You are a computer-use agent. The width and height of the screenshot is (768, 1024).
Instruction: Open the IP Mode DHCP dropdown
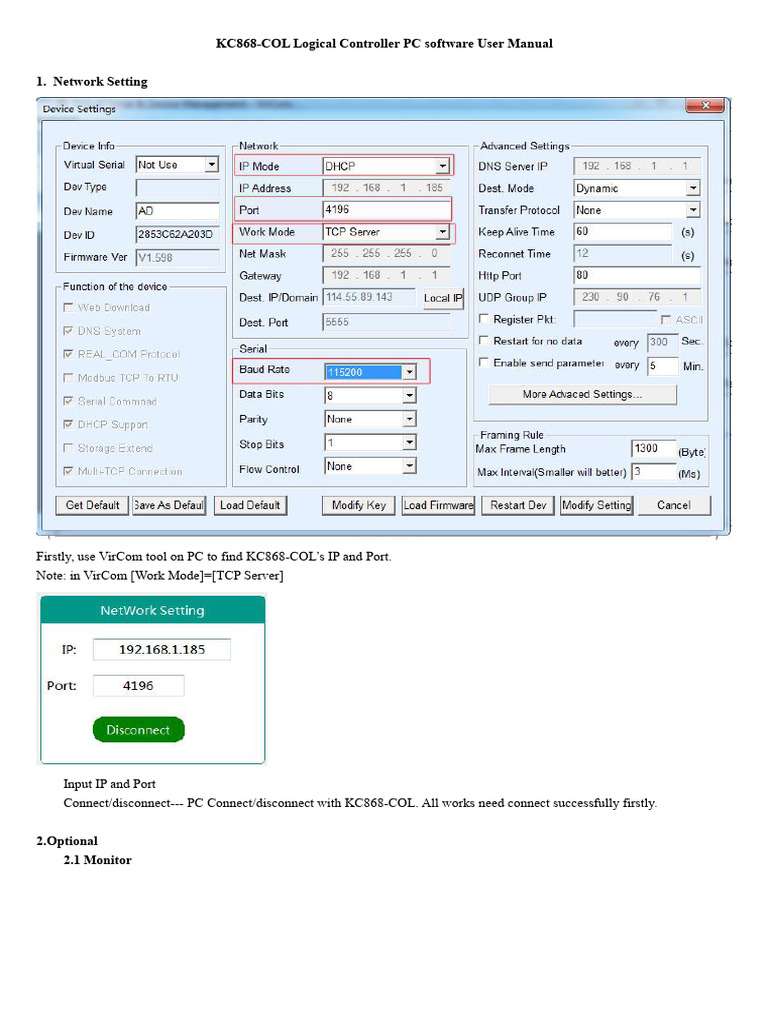[443, 166]
